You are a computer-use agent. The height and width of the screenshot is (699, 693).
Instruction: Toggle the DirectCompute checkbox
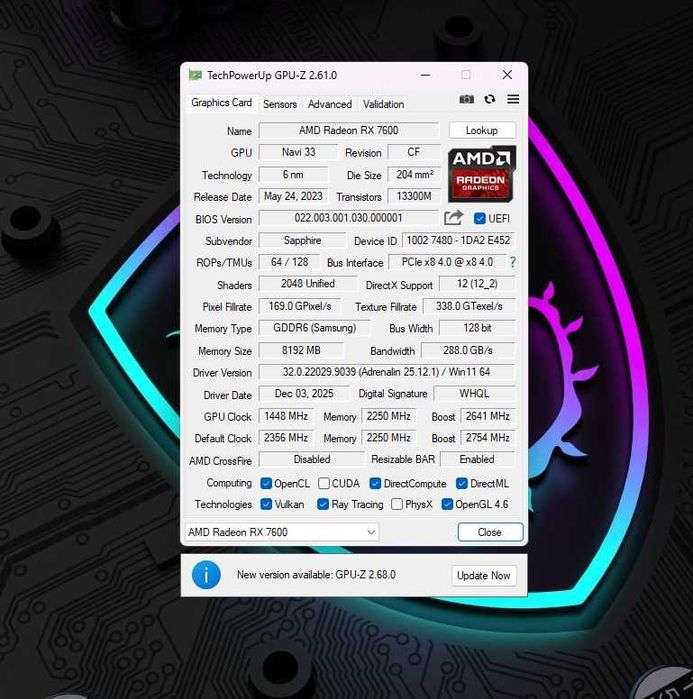point(375,483)
